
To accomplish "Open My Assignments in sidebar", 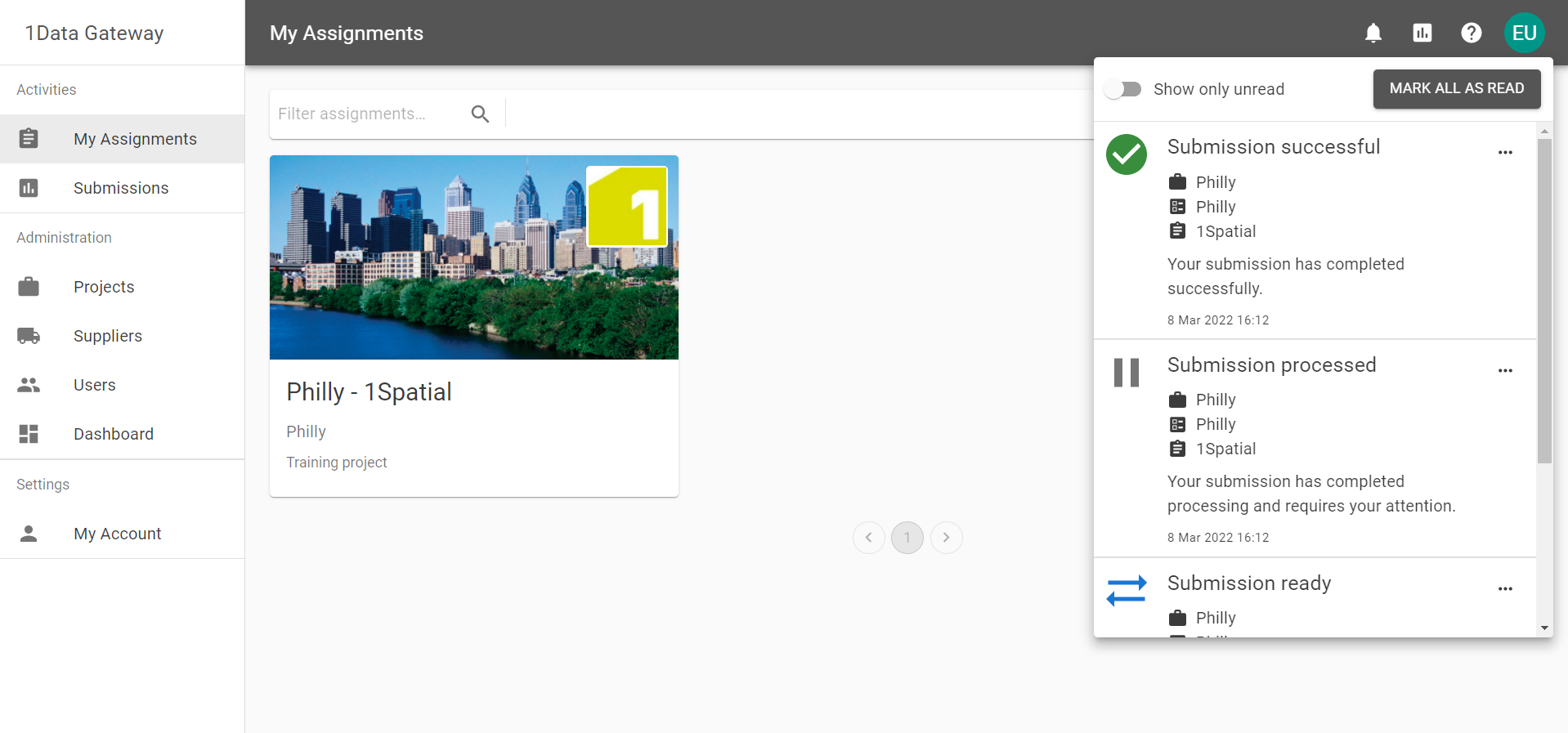I will [x=123, y=139].
